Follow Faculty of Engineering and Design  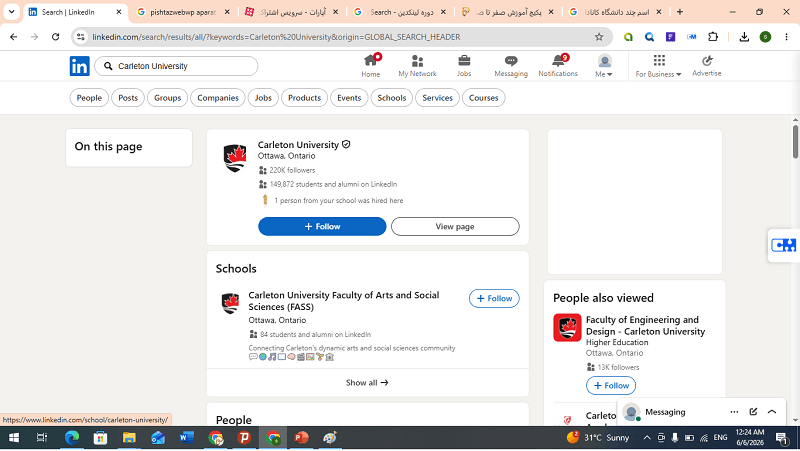[x=611, y=386]
